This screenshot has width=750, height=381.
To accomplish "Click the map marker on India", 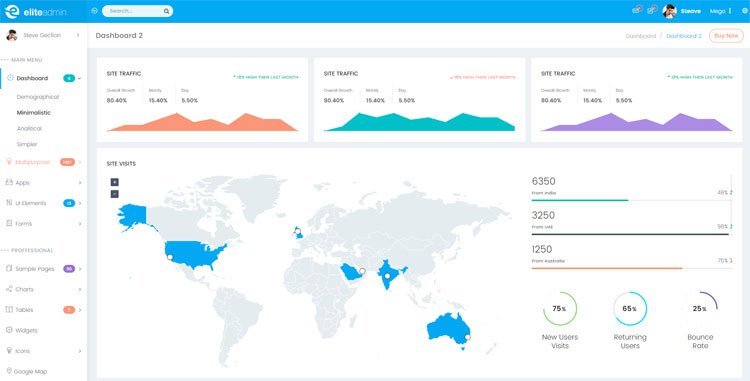I will tap(387, 276).
